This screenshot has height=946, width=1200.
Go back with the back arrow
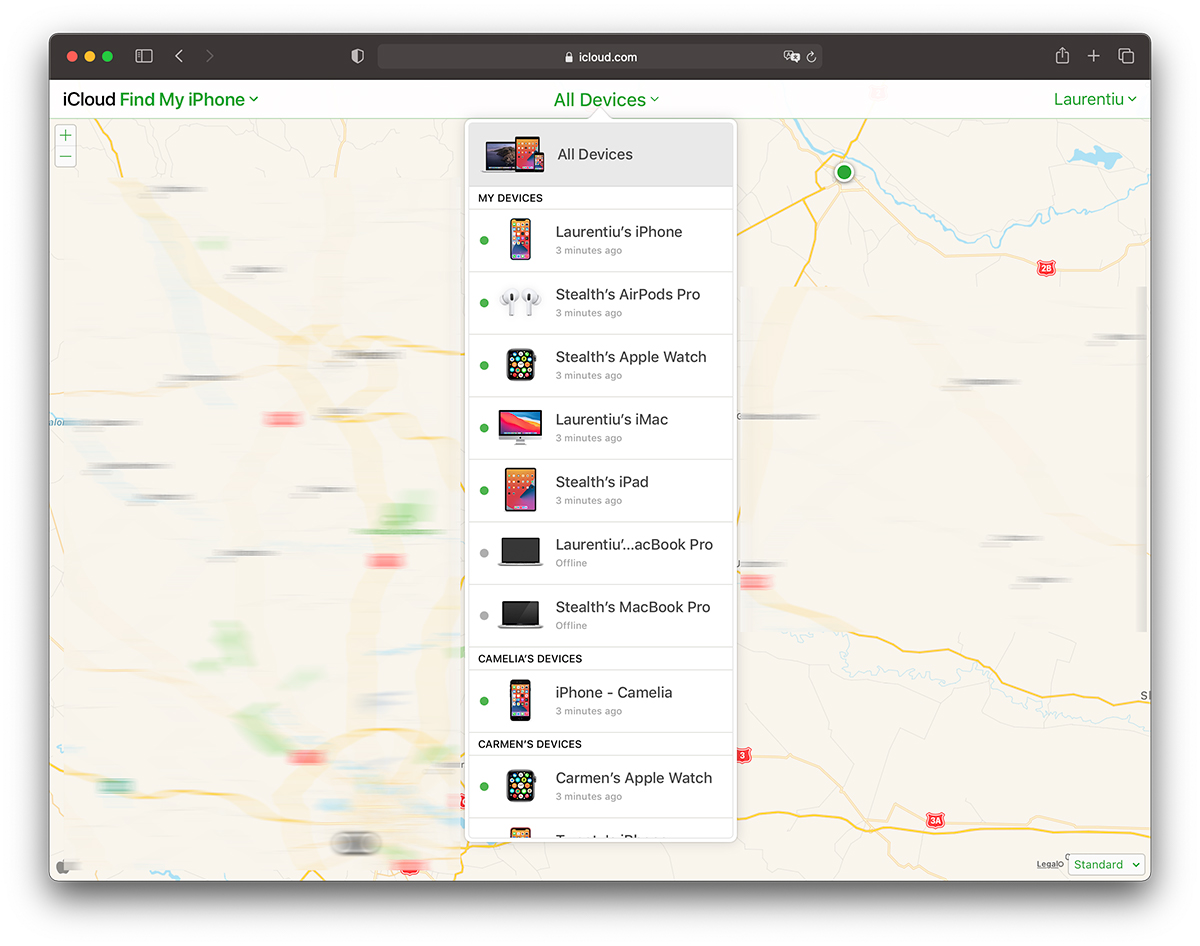(179, 56)
